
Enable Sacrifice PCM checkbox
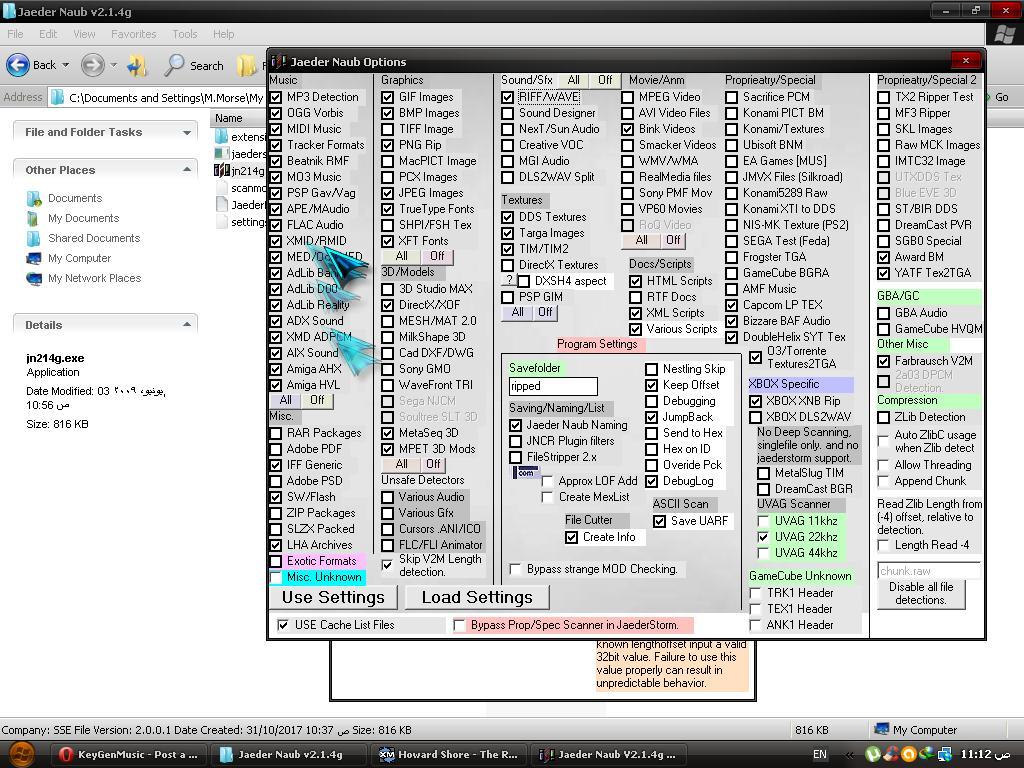[x=731, y=97]
